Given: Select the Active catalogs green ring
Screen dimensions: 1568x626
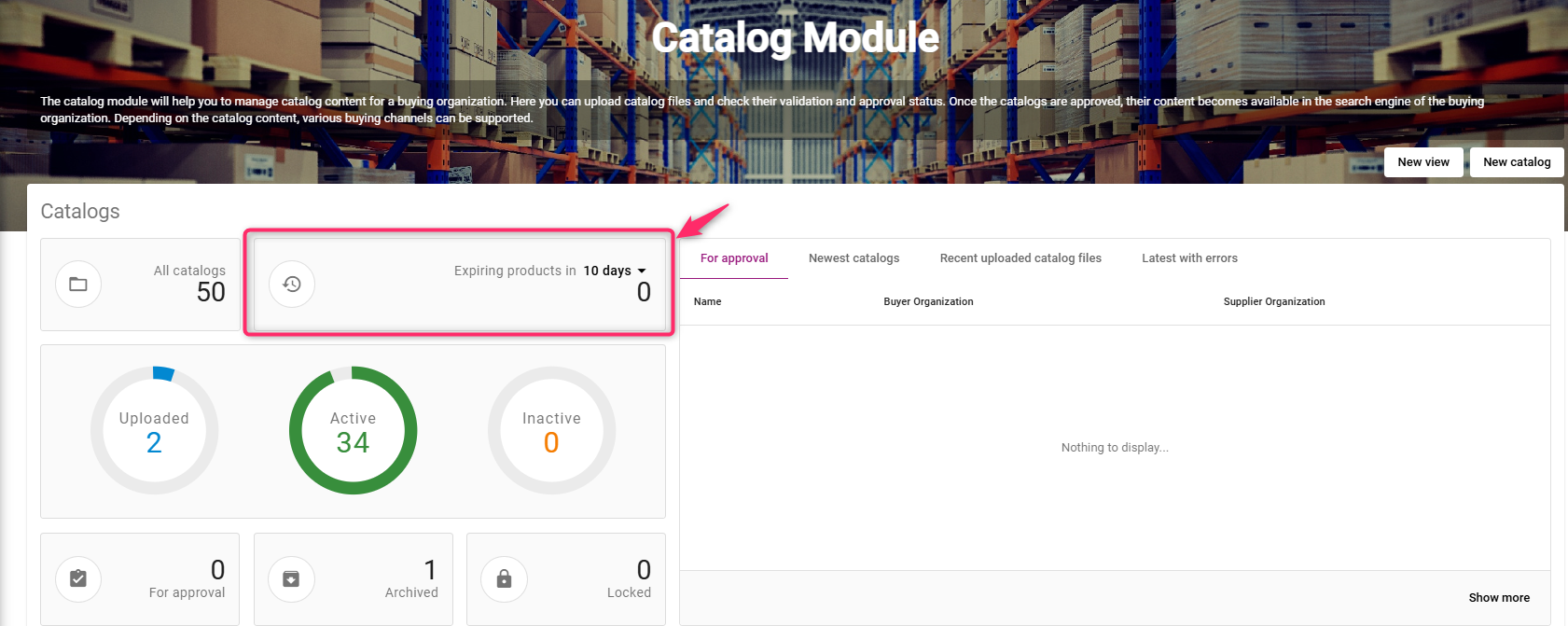Looking at the screenshot, I should coord(354,430).
